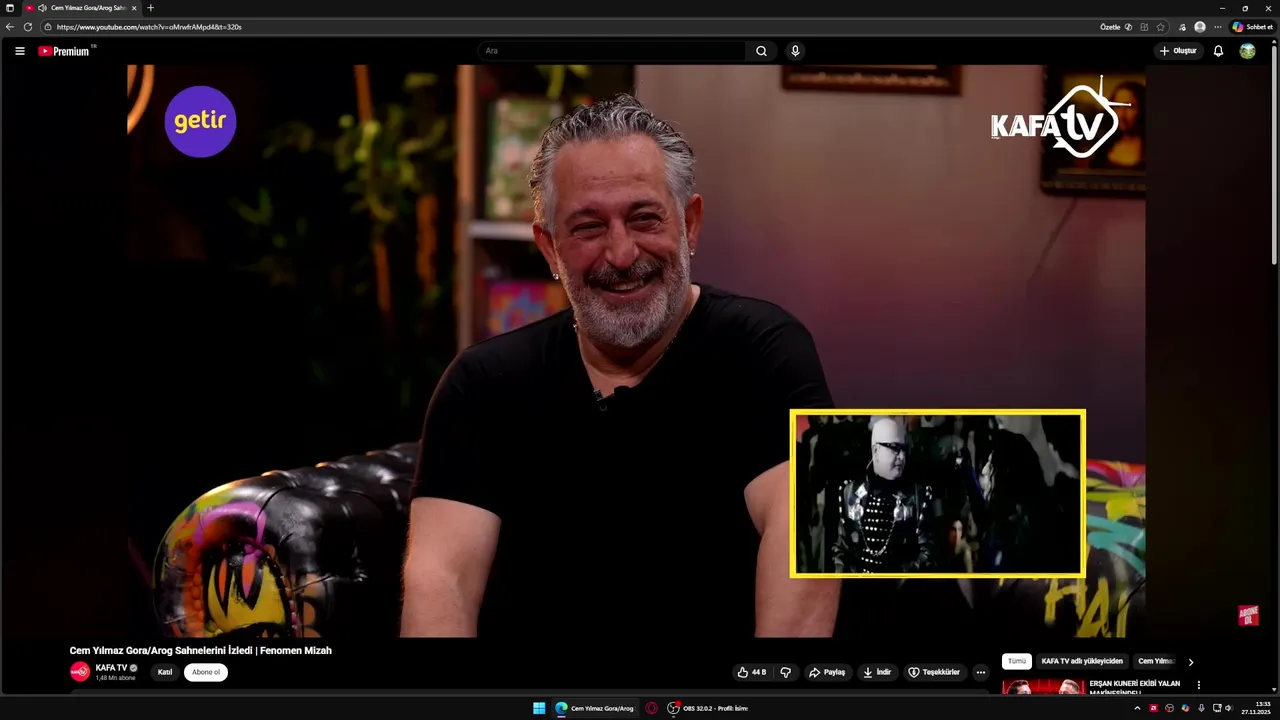The image size is (1280, 720).
Task: Open the Erşan Kuneri suggested video thumbnail
Action: click(1043, 687)
